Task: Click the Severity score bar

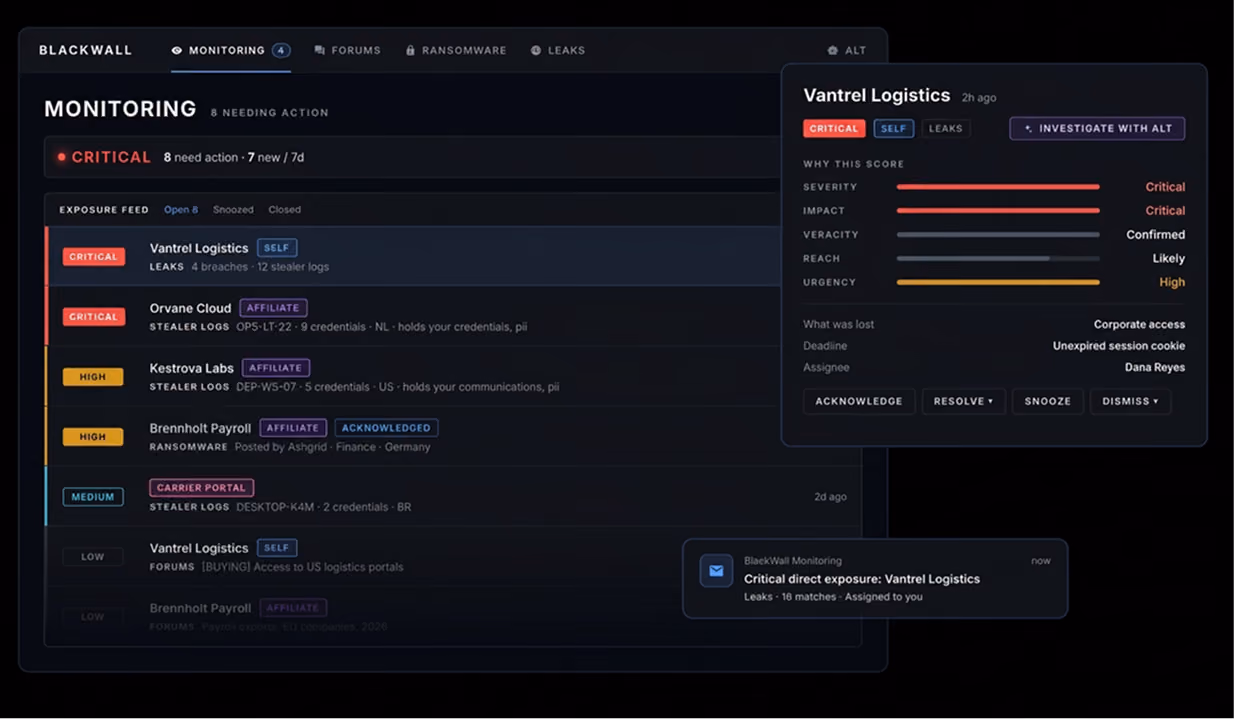Action: (998, 187)
